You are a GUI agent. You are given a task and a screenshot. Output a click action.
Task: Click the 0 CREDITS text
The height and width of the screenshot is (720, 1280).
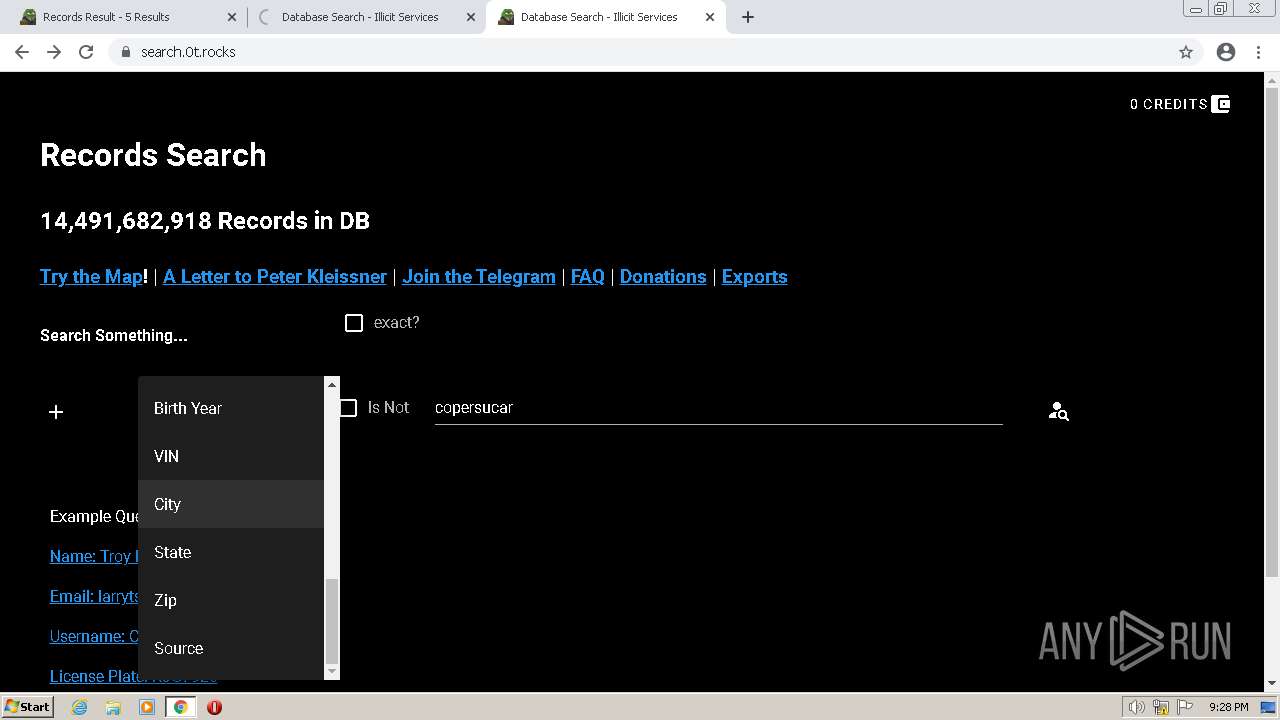tap(1168, 104)
